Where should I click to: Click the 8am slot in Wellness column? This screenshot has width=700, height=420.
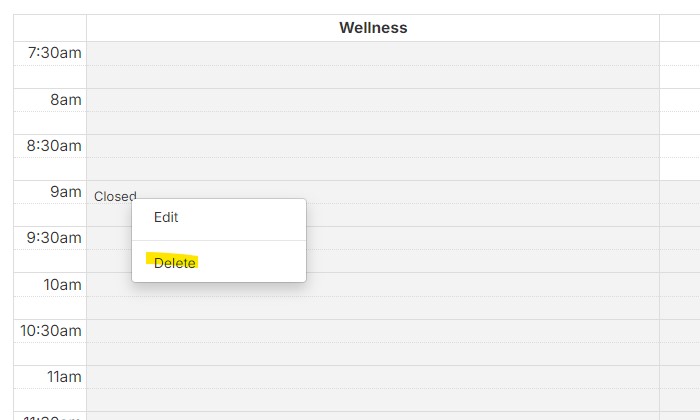click(x=373, y=100)
